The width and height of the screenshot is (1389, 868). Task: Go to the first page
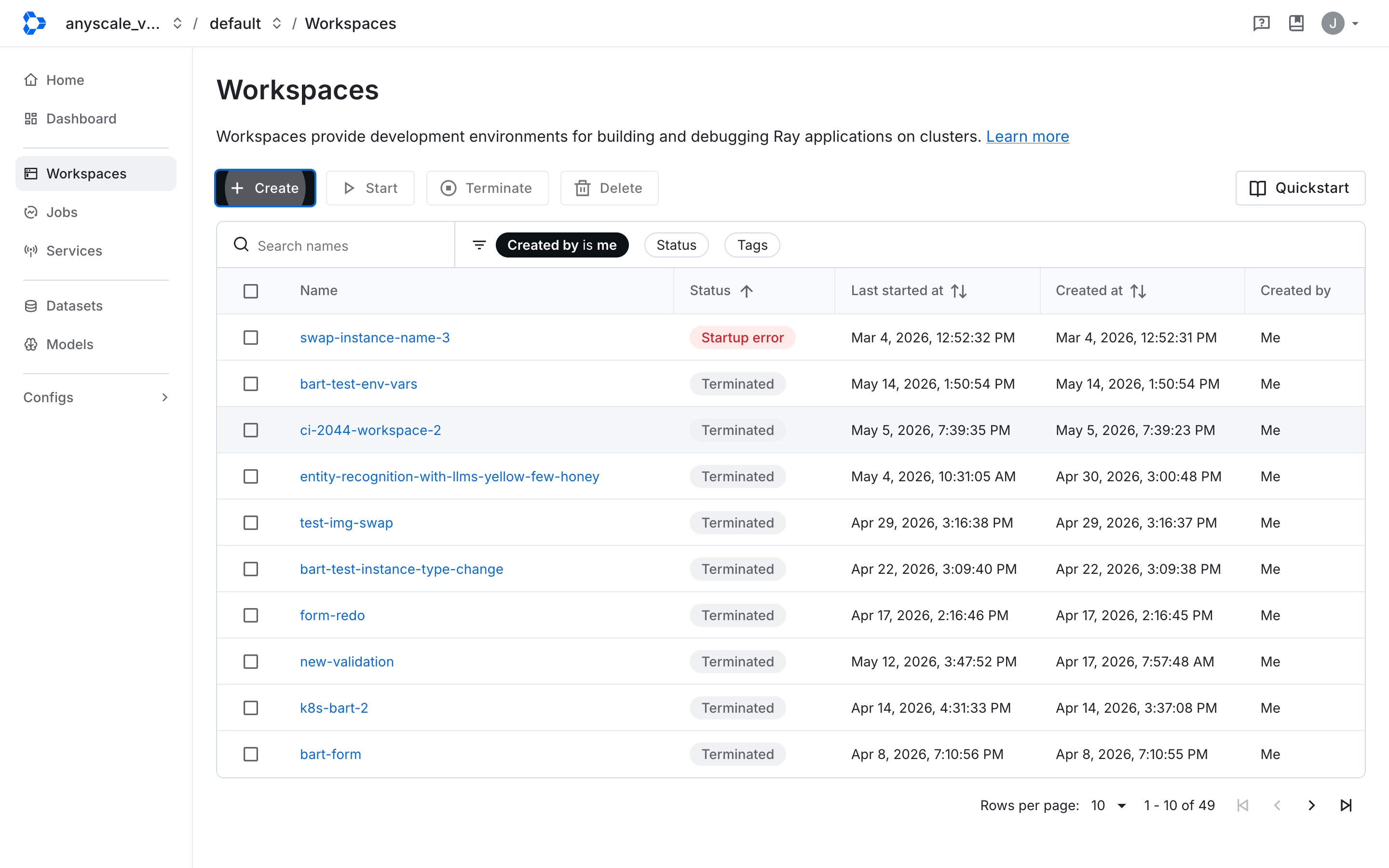click(x=1243, y=805)
